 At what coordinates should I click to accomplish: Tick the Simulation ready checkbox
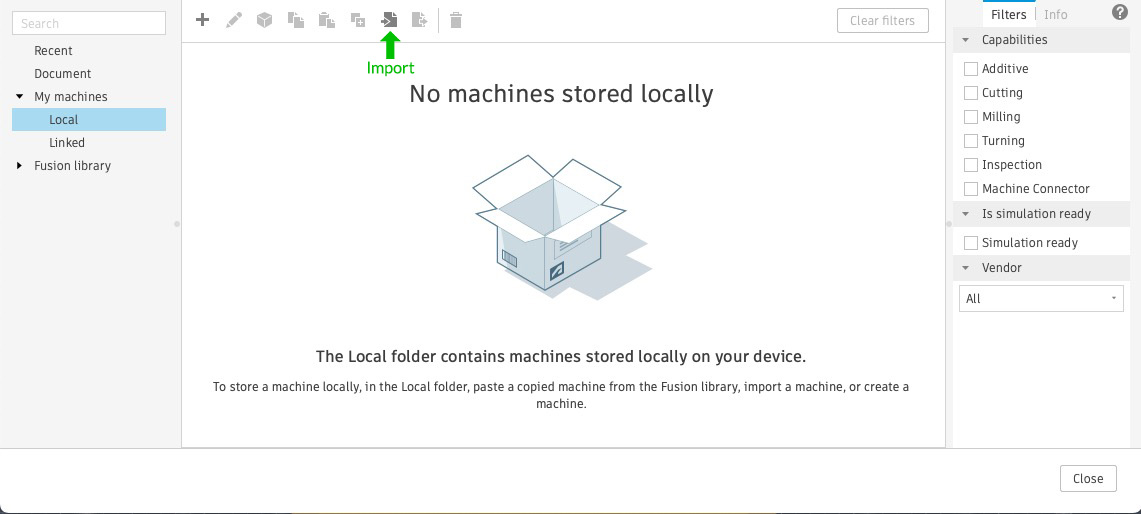[x=970, y=243]
